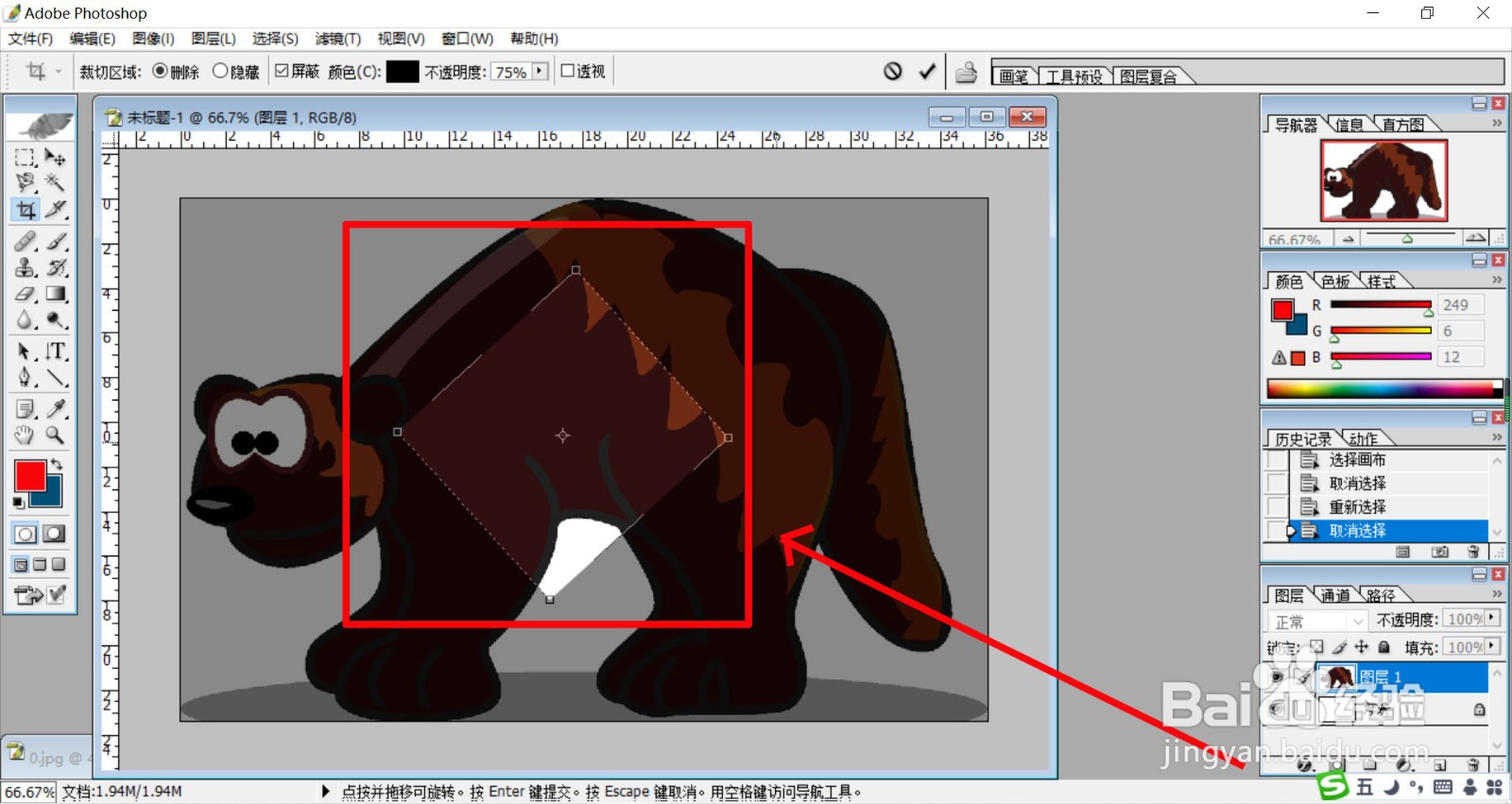
Task: Uncheck the 屏蔽 shield checkbox
Action: pyautogui.click(x=281, y=71)
